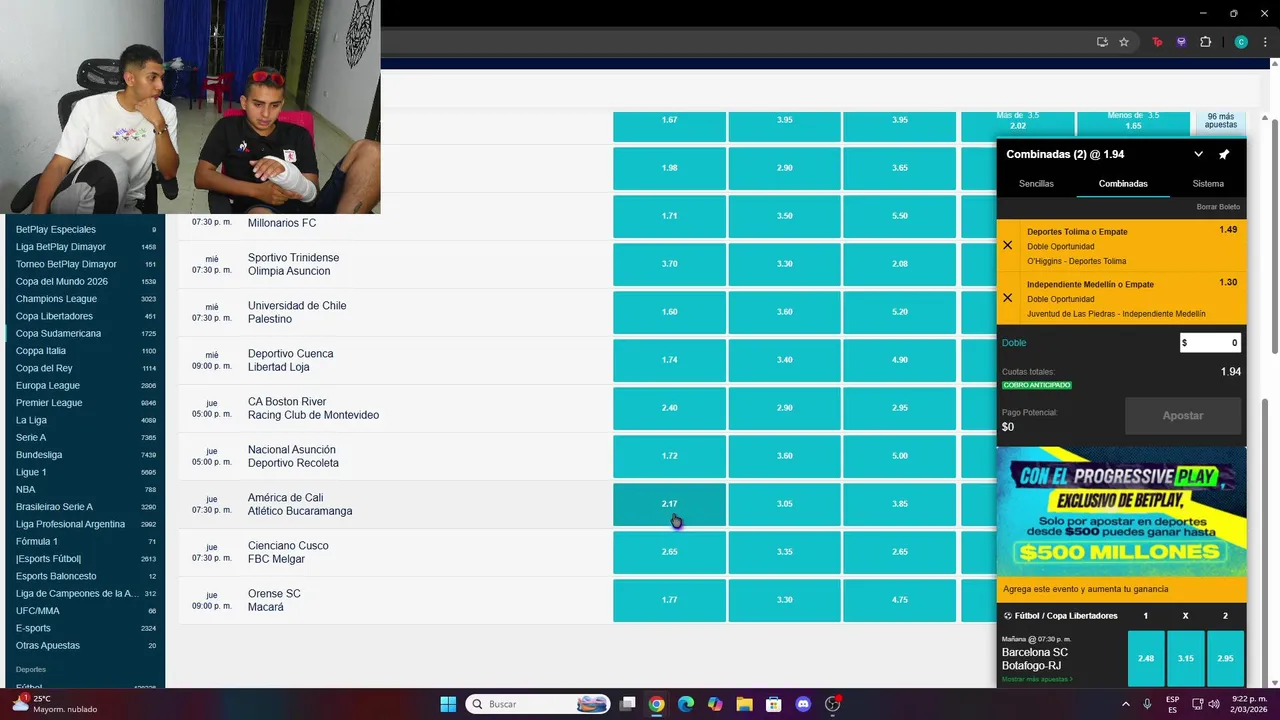Collapse the Combinadas bet slip chevron

1198,154
